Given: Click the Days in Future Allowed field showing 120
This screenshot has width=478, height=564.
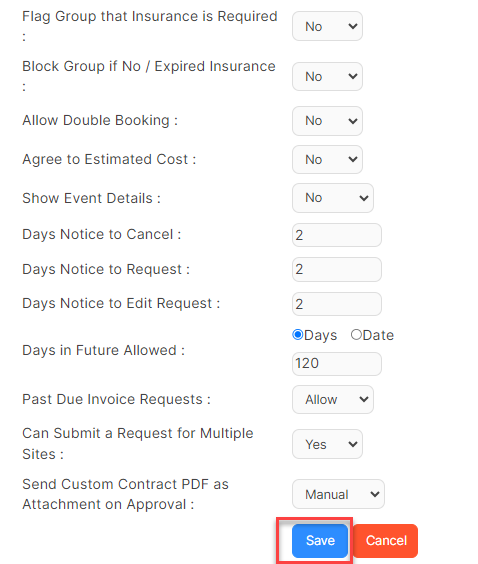Looking at the screenshot, I should pos(337,364).
